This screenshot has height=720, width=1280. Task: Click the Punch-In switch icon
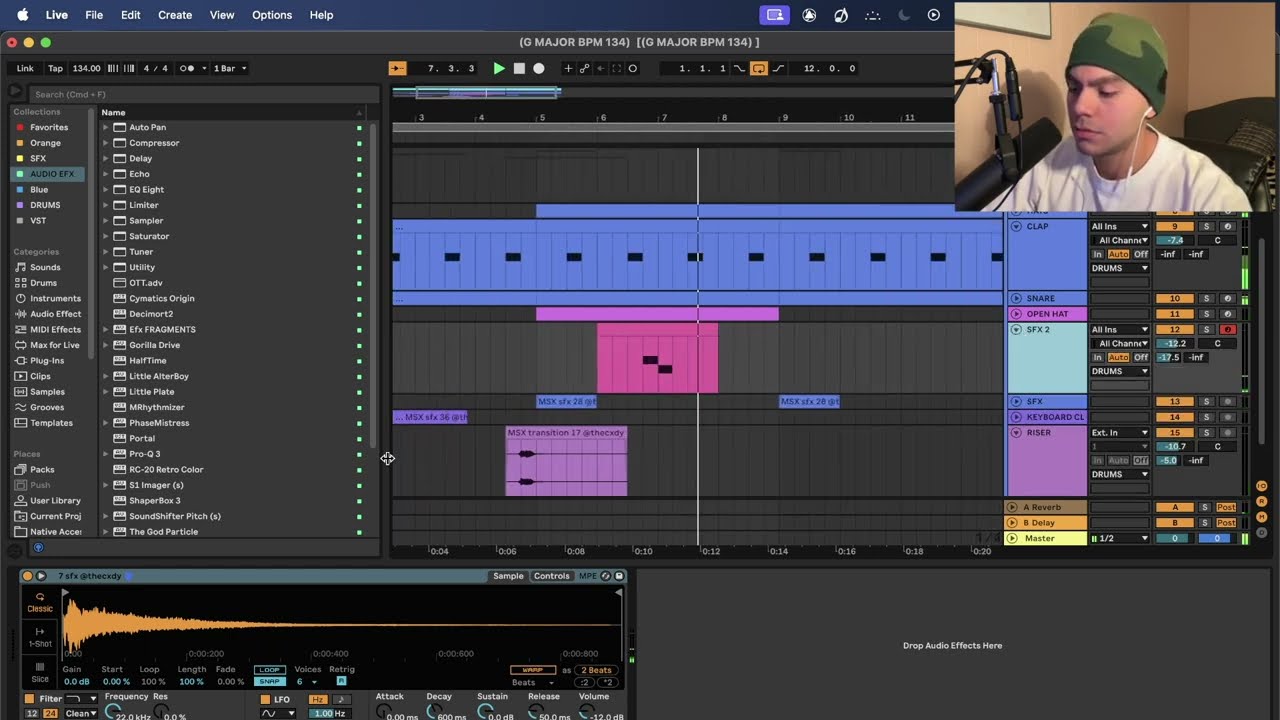click(740, 68)
